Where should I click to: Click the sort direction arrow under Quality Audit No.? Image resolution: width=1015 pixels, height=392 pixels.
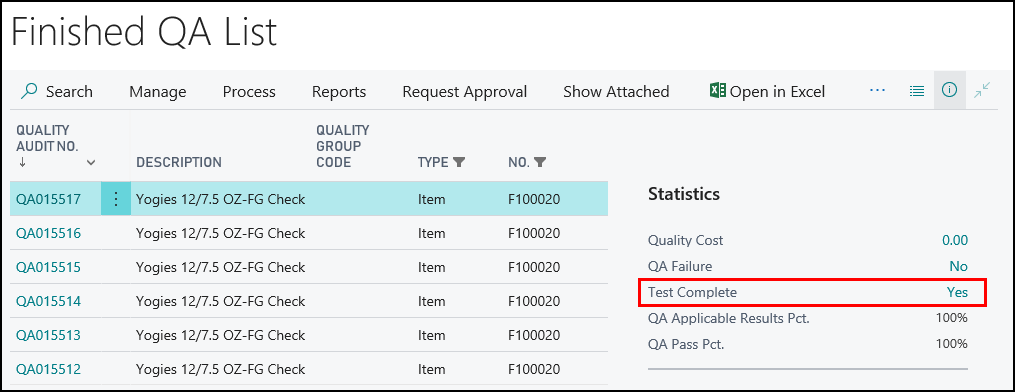tap(23, 163)
